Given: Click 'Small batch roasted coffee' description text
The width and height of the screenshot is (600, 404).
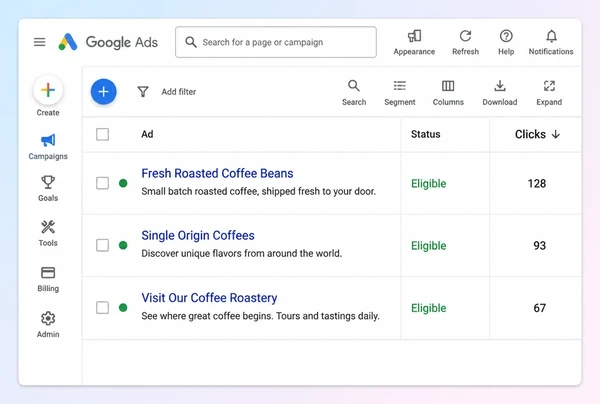Looking at the screenshot, I should (x=259, y=191).
